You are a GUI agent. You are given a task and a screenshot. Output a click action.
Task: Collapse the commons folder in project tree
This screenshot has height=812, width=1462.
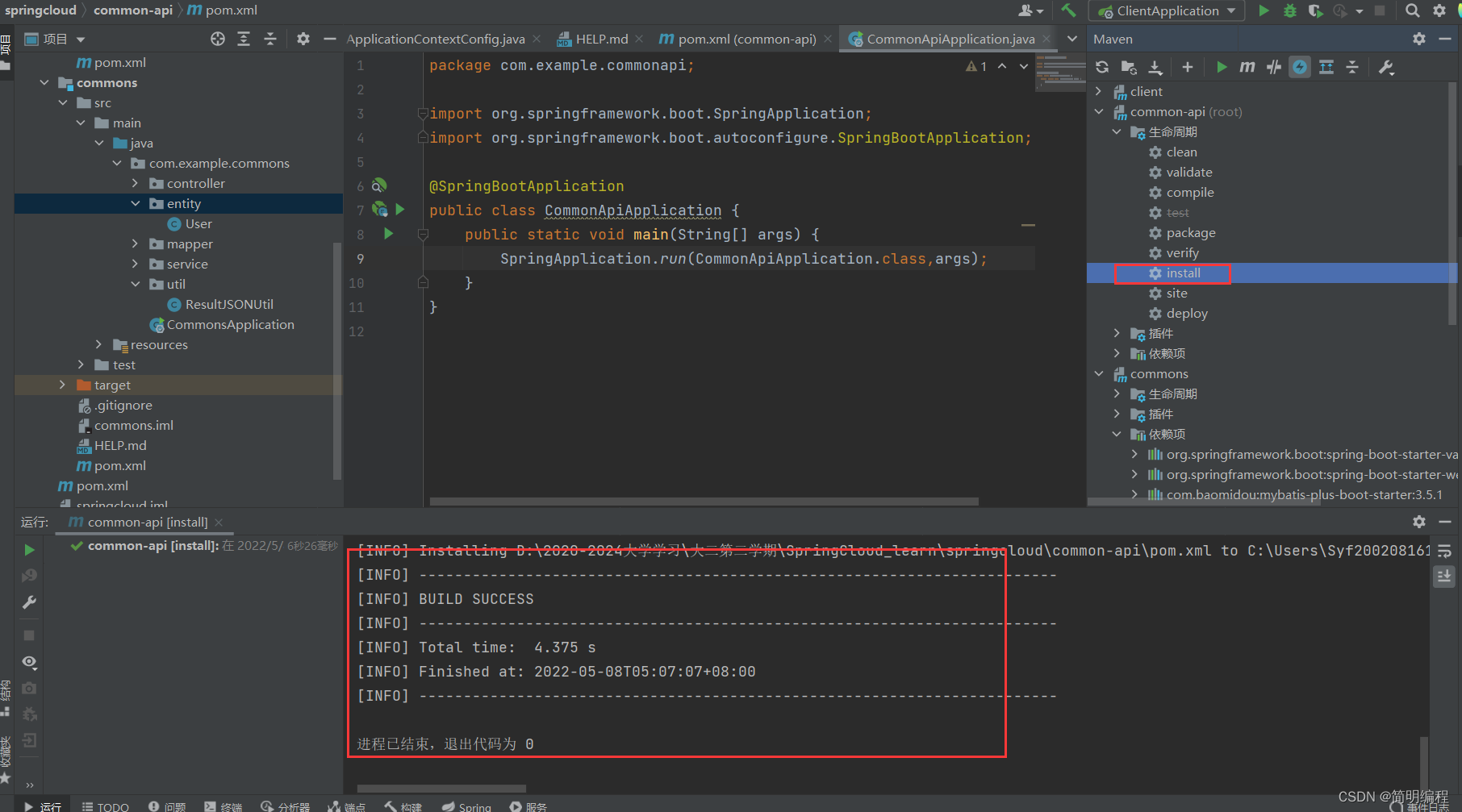point(44,82)
